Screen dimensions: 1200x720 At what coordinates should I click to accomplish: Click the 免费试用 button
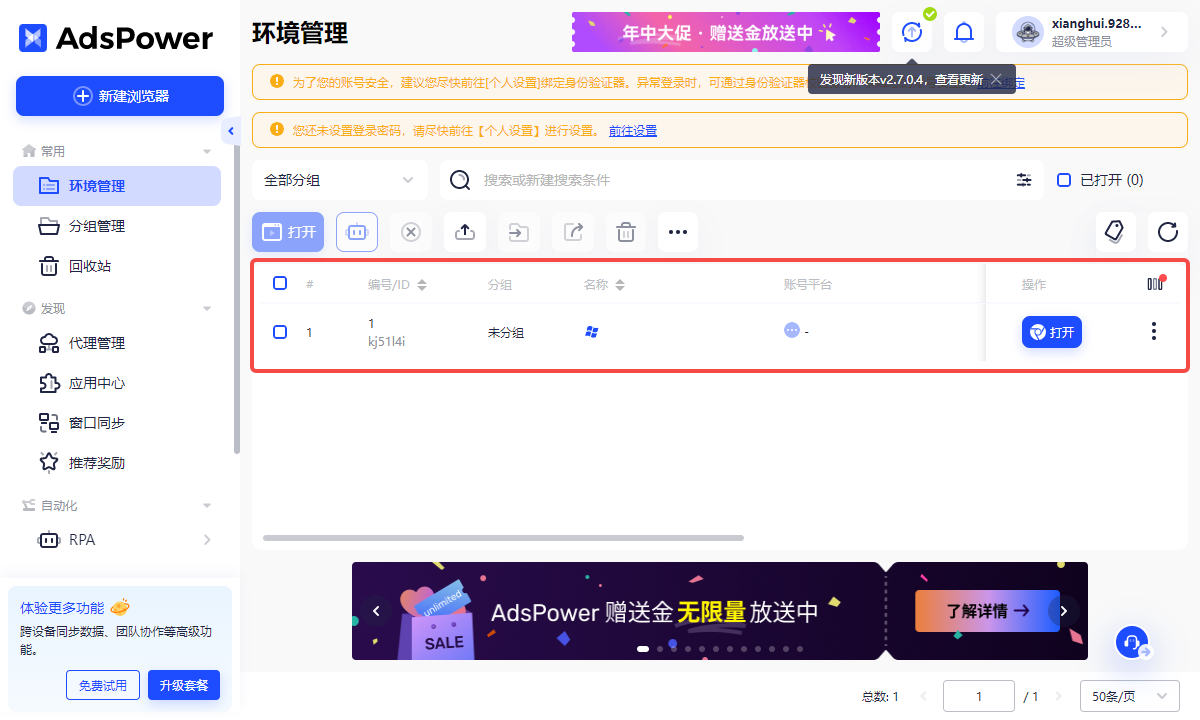point(103,685)
